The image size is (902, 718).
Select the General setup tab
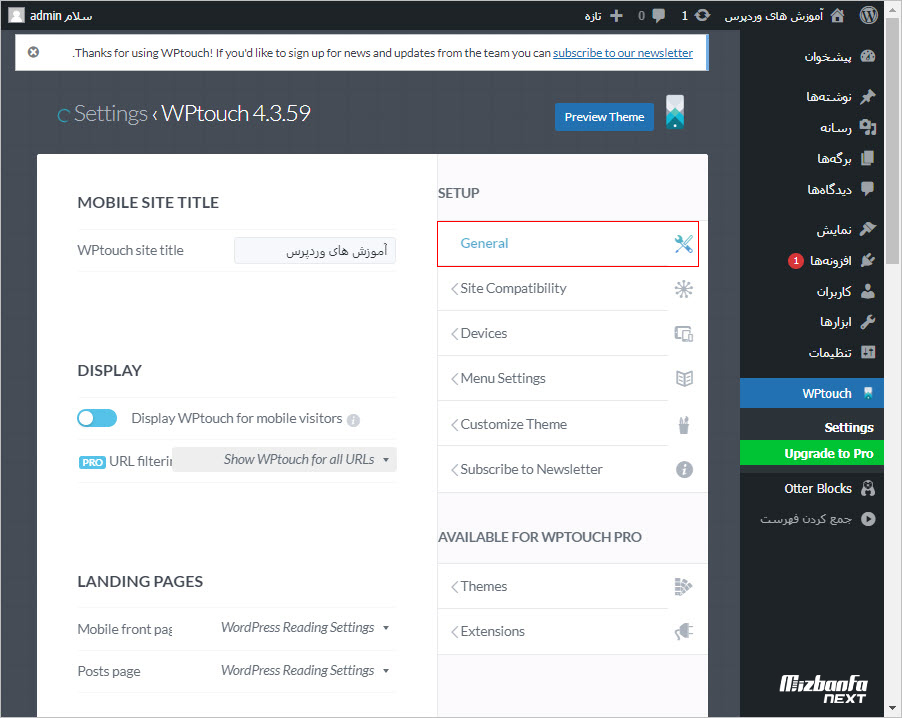[x=568, y=244]
